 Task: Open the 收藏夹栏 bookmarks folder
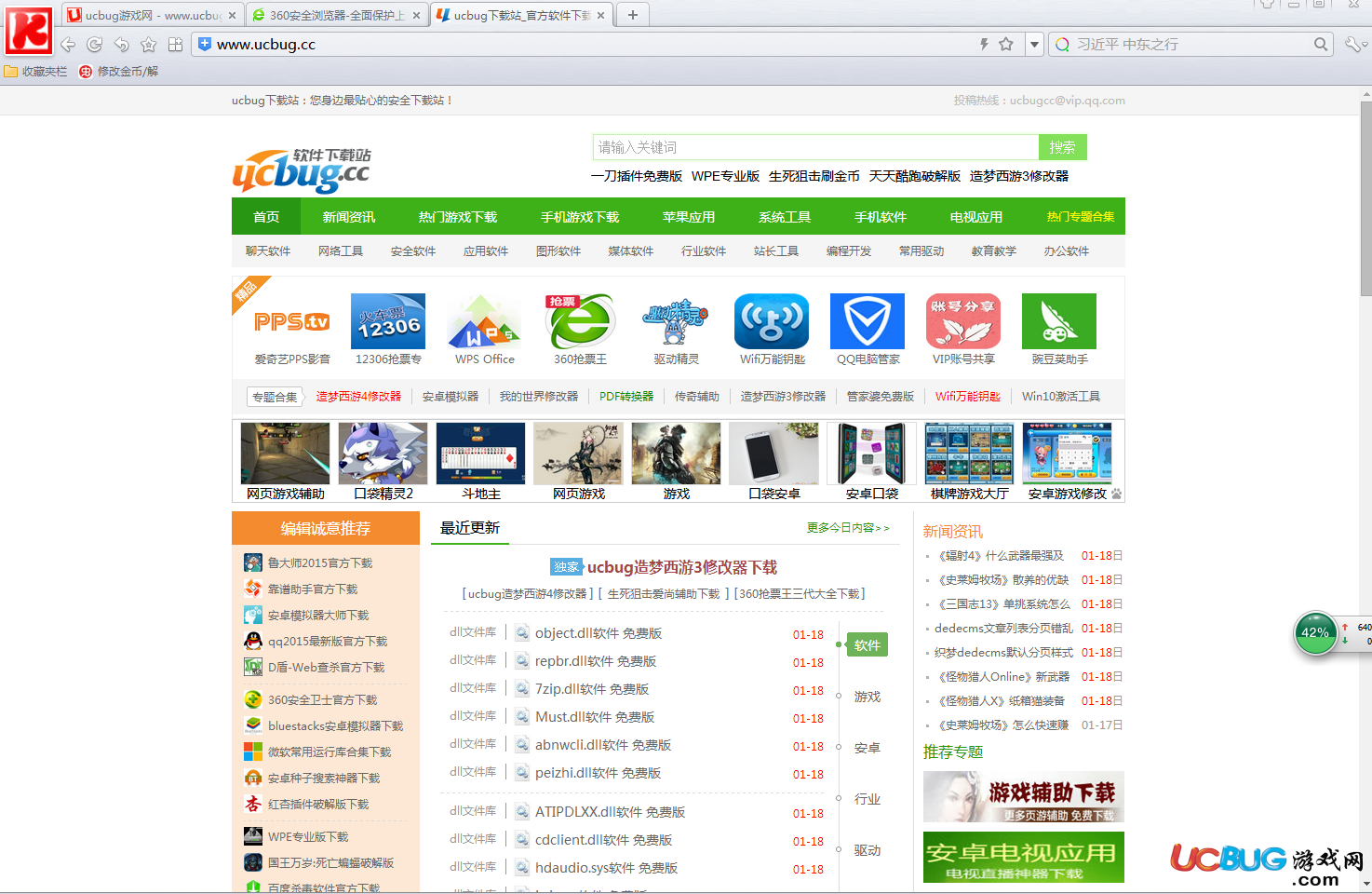click(35, 71)
